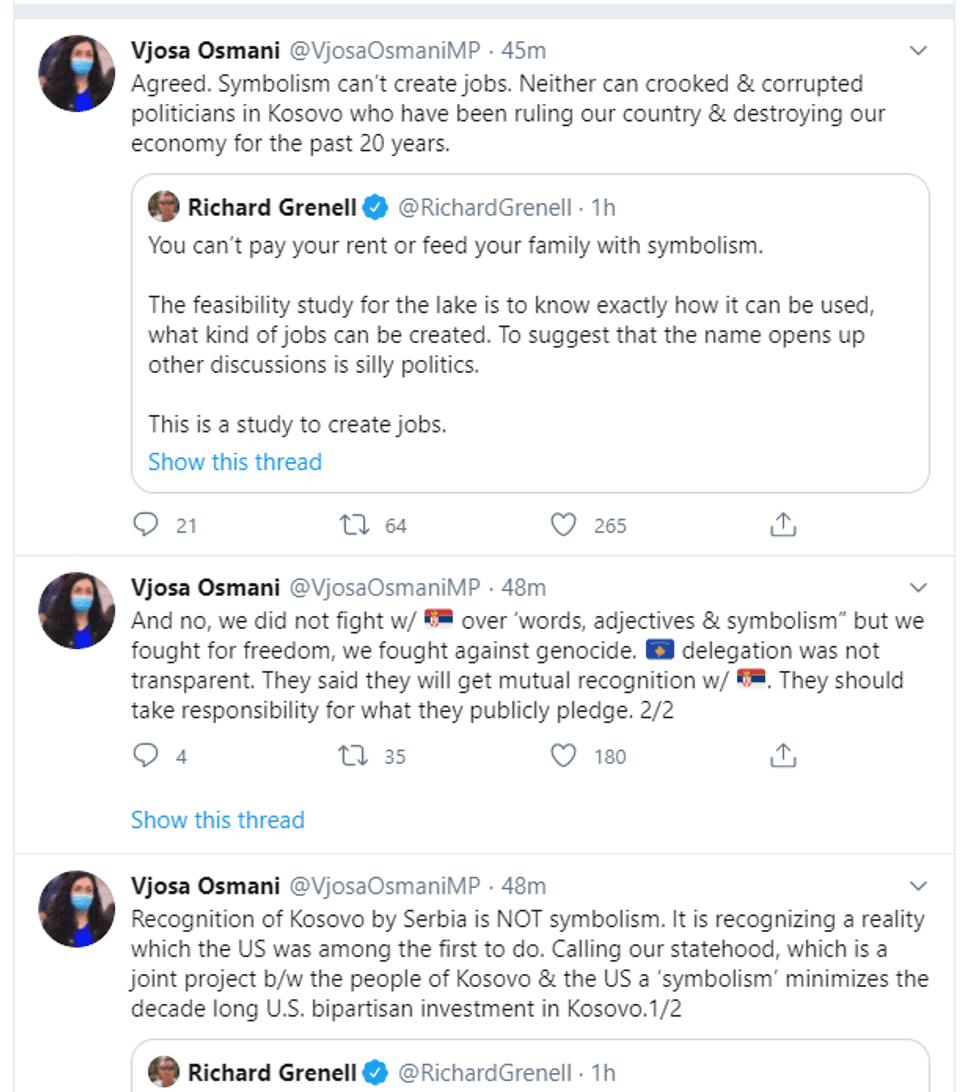Like the tweet with 180 likes
980x1092 pixels.
pyautogui.click(x=564, y=756)
